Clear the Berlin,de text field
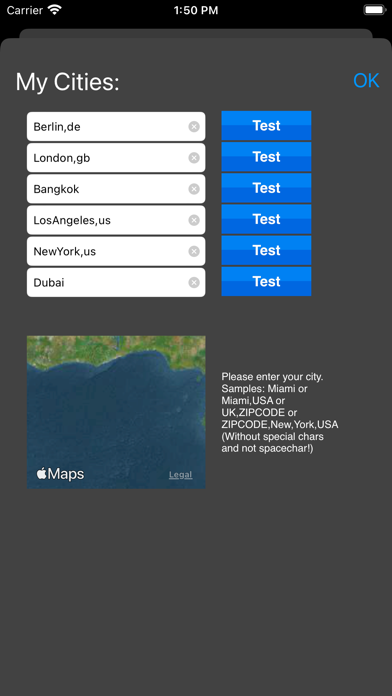The image size is (392, 696). 194,127
